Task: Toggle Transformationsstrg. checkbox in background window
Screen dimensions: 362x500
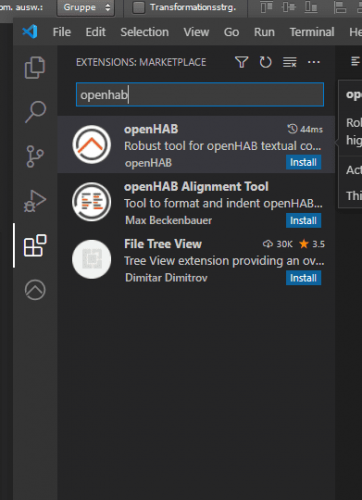Action: (x=139, y=7)
